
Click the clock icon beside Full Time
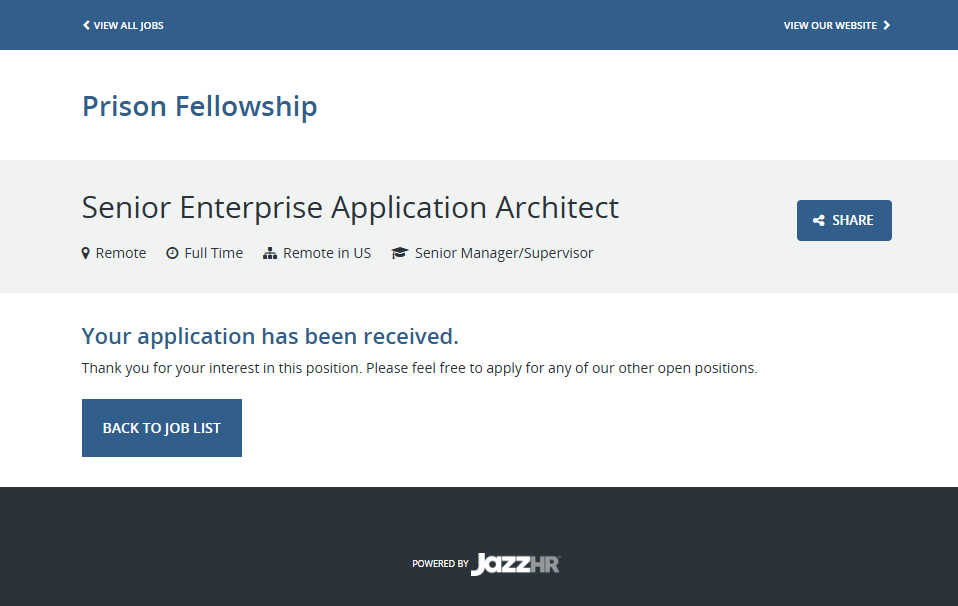tap(172, 253)
